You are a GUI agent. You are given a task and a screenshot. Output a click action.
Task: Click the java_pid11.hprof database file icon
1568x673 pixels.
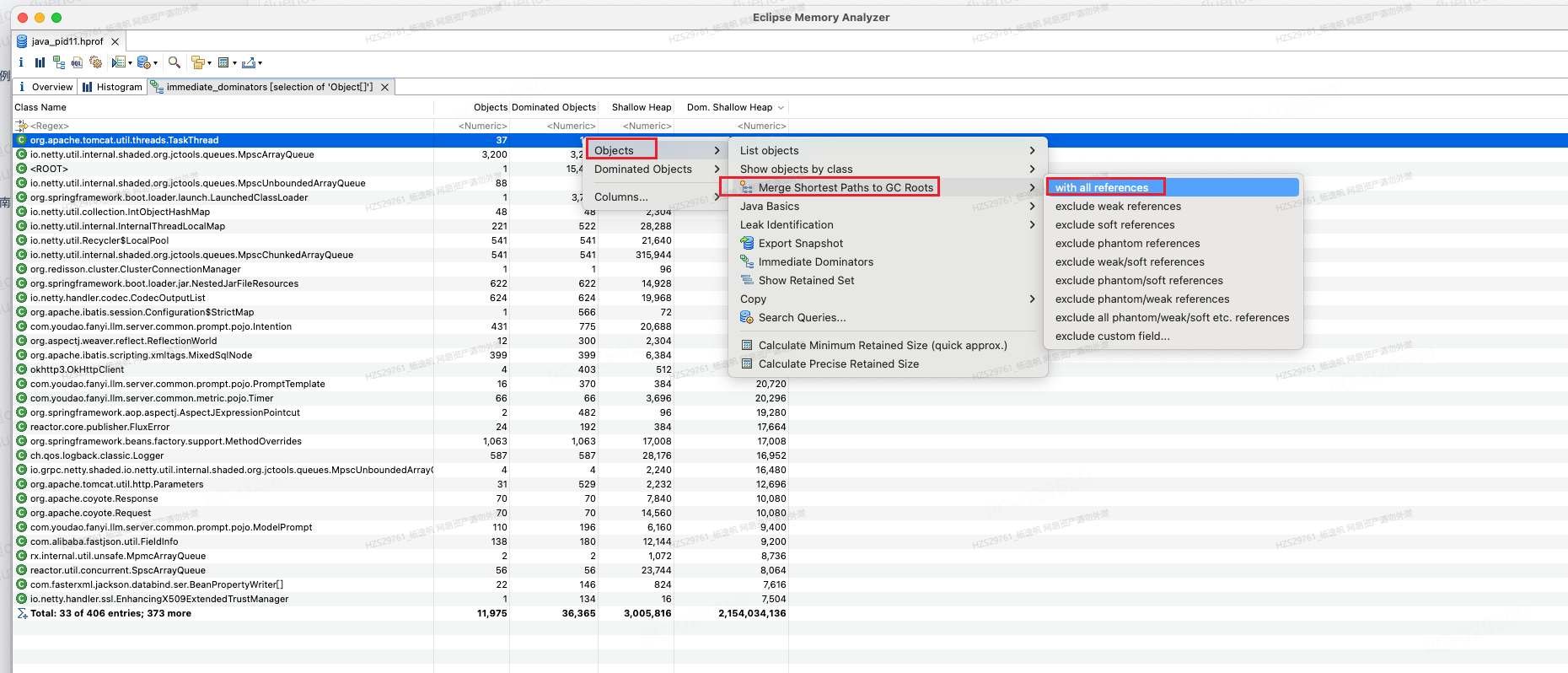(x=22, y=40)
